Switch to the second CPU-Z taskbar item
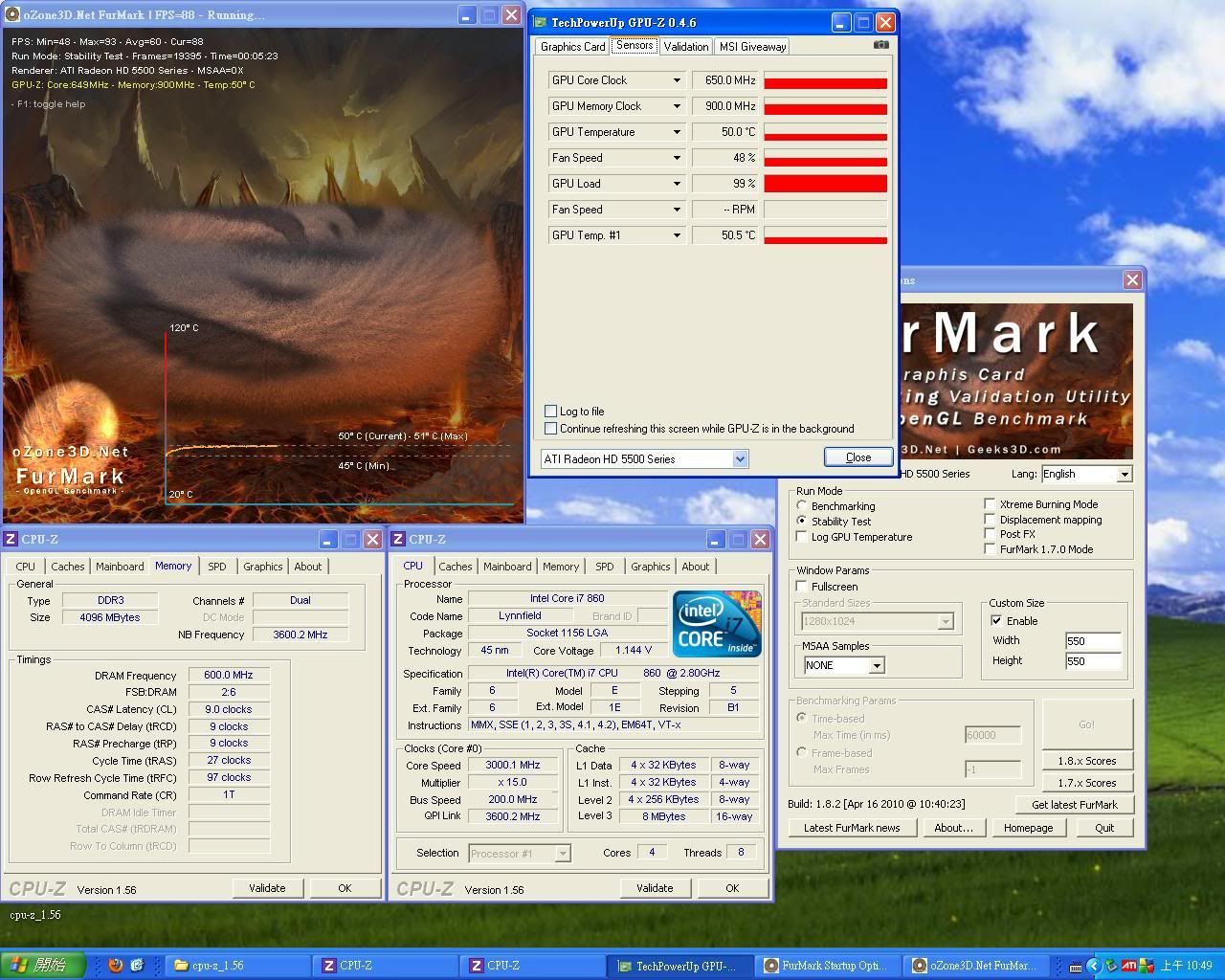 pos(533,965)
